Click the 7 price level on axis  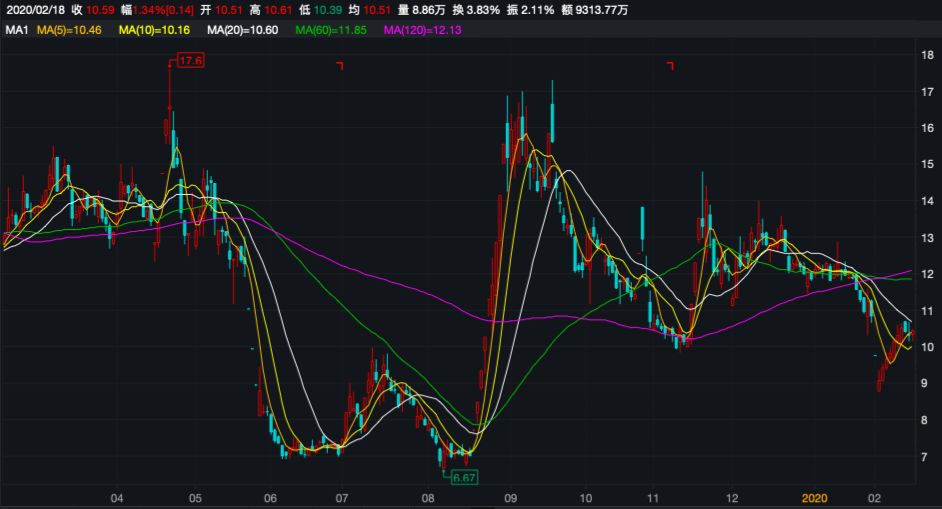tap(924, 457)
